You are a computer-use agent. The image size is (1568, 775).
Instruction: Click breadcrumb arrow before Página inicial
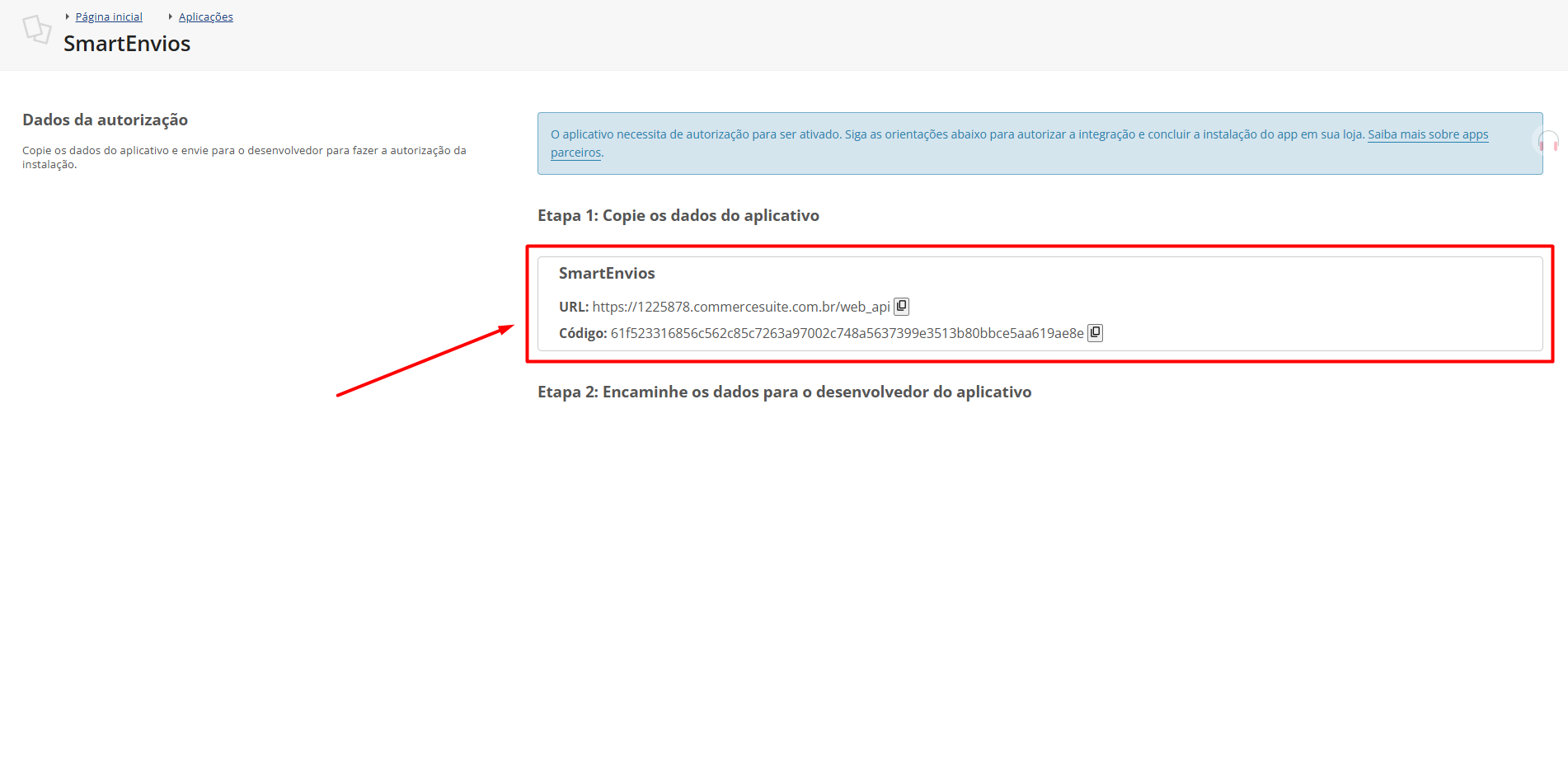click(68, 16)
